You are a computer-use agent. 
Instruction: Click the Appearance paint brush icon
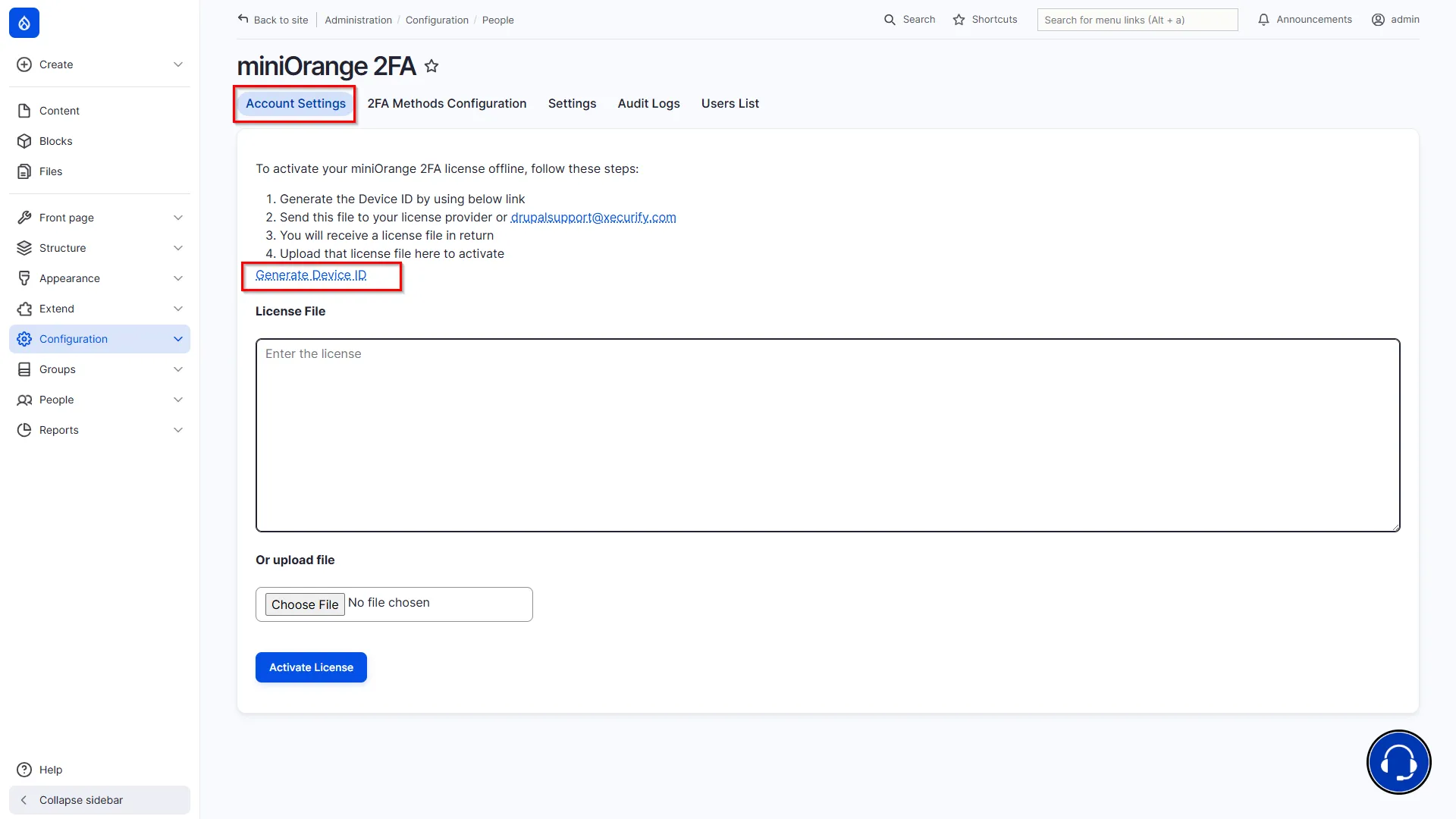(x=24, y=278)
